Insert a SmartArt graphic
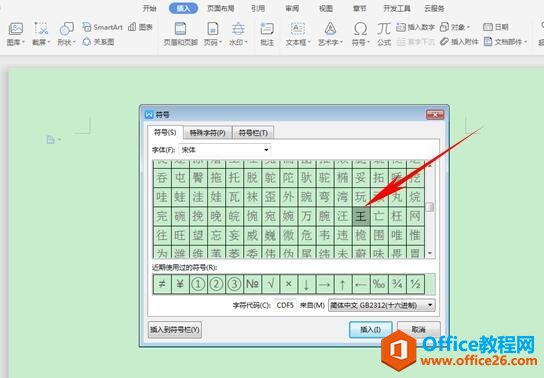544x378 pixels. click(x=103, y=27)
